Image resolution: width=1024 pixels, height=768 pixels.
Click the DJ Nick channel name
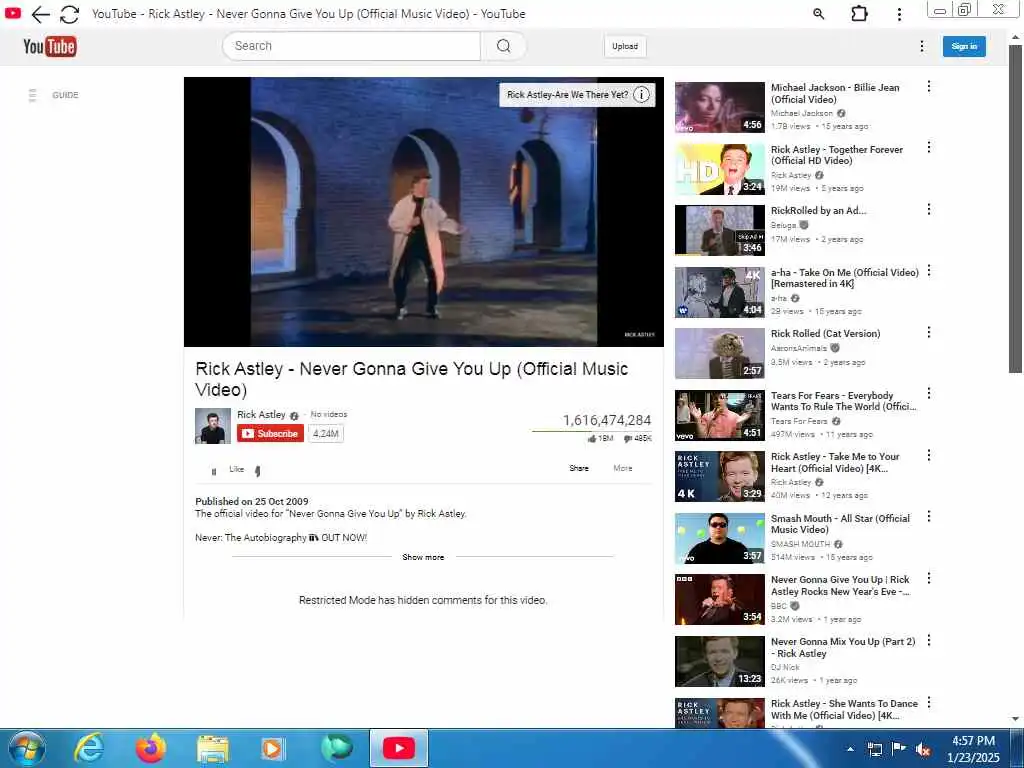(x=785, y=667)
